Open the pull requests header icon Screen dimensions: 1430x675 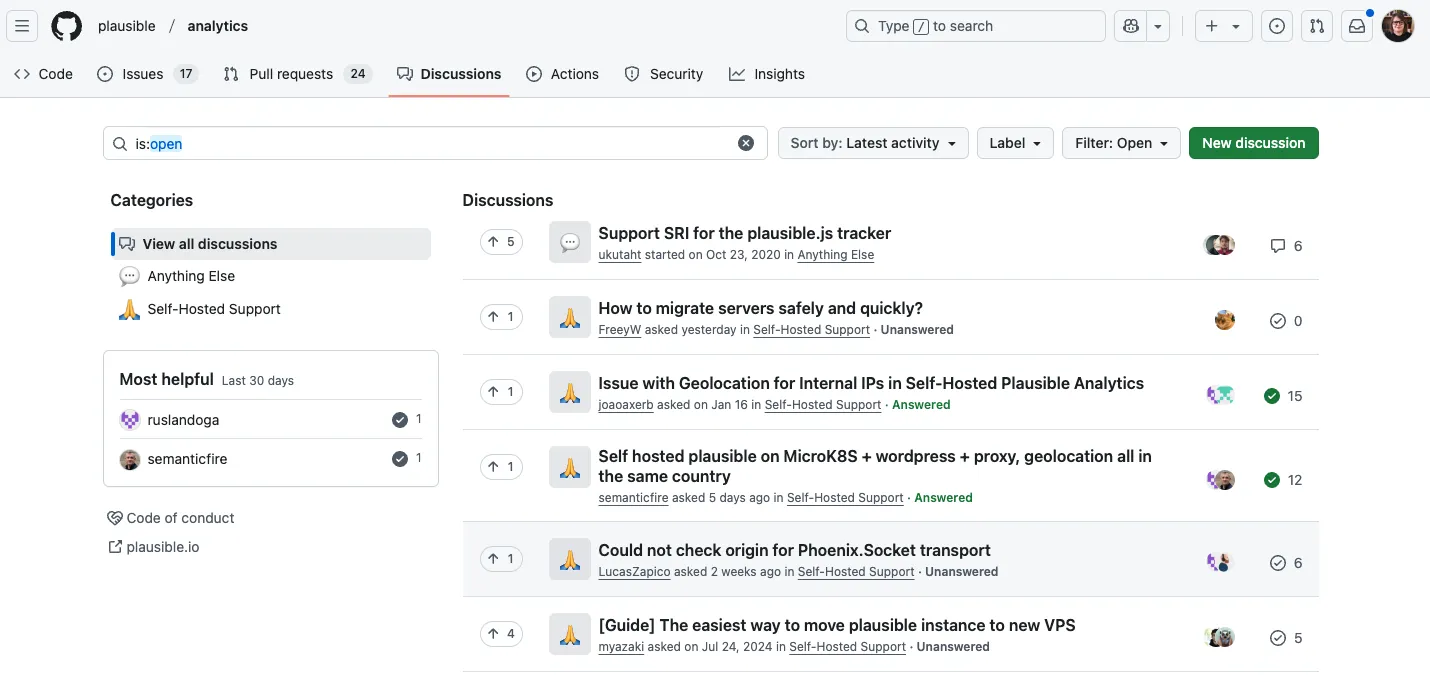1317,26
